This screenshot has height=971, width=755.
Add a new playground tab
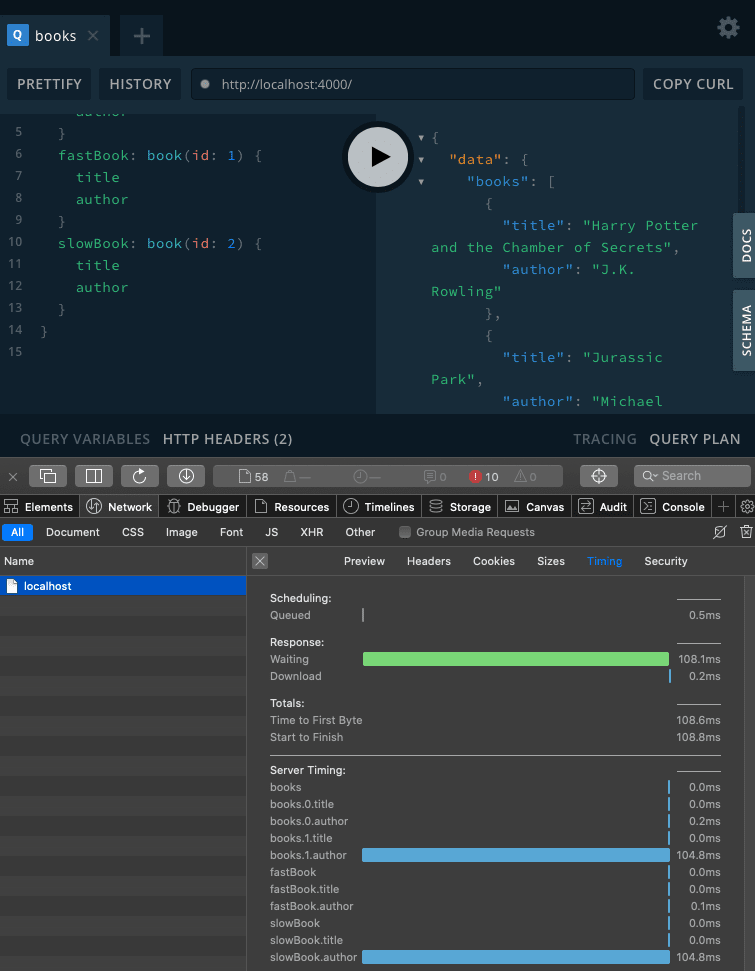[x=142, y=36]
